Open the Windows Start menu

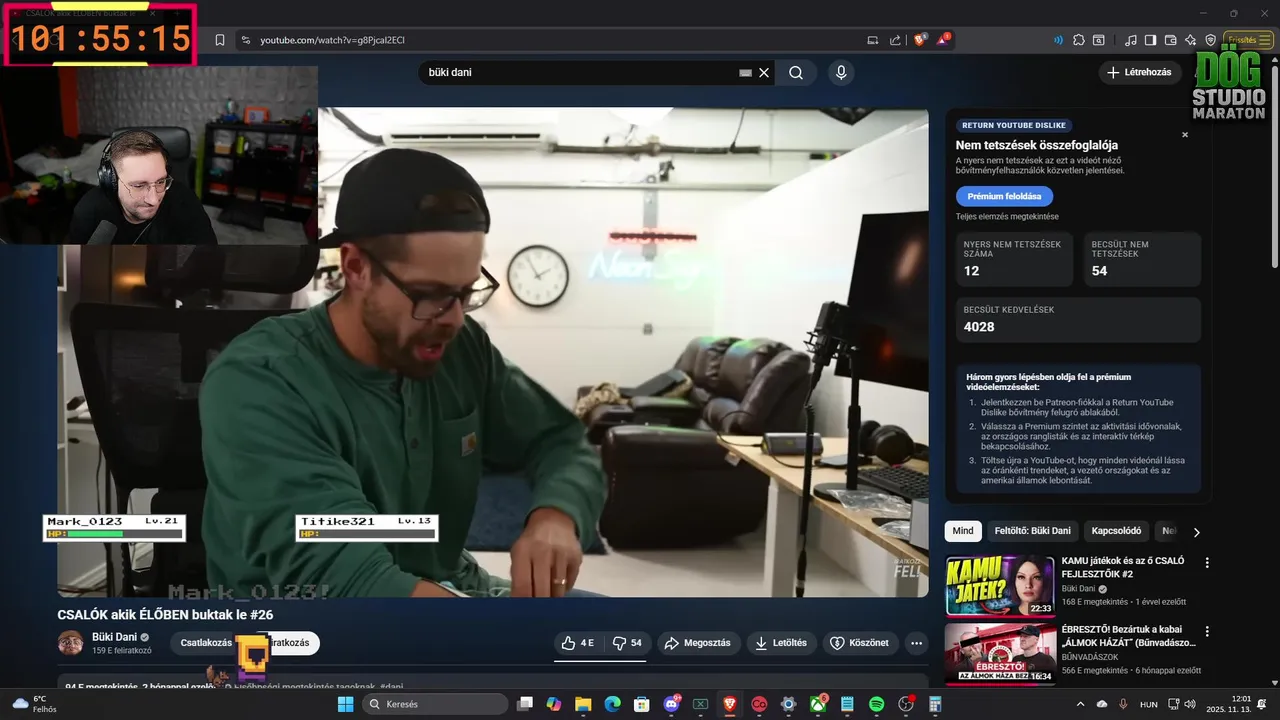pyautogui.click(x=345, y=704)
